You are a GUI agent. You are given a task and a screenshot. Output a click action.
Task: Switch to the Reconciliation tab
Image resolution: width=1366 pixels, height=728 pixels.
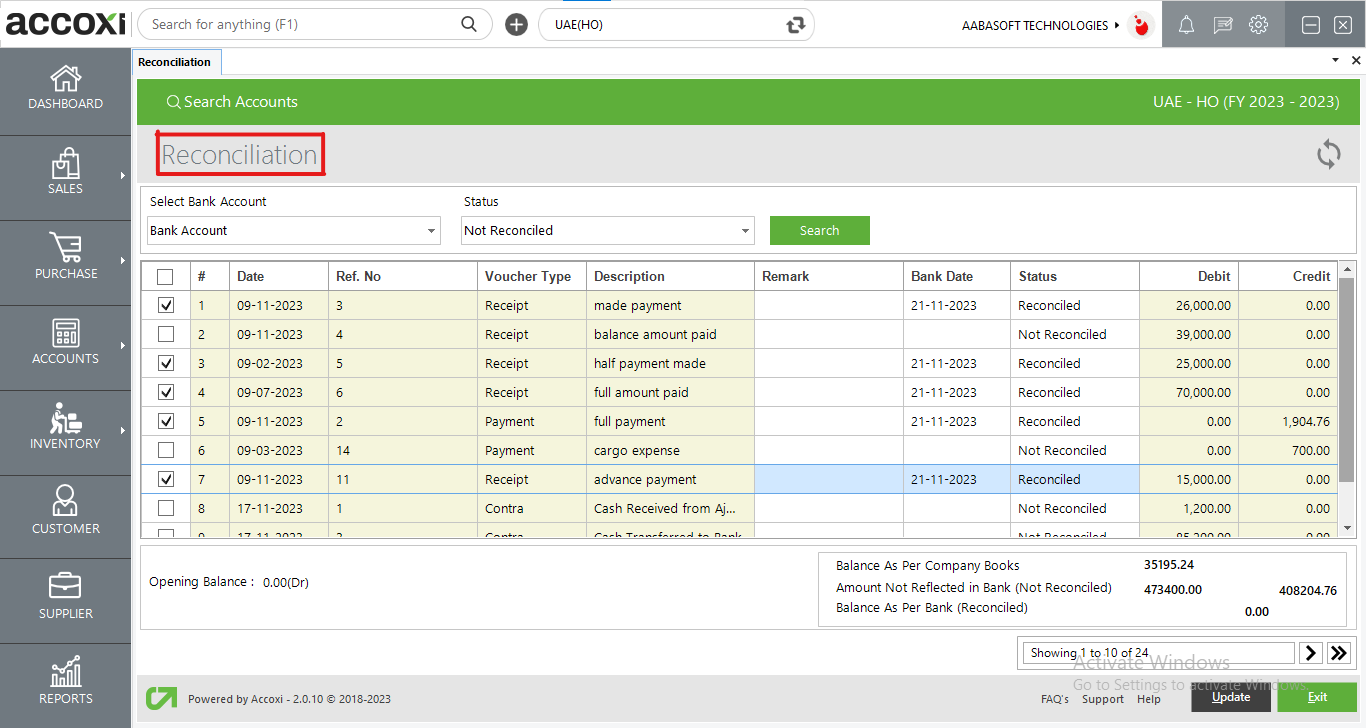[x=176, y=61]
